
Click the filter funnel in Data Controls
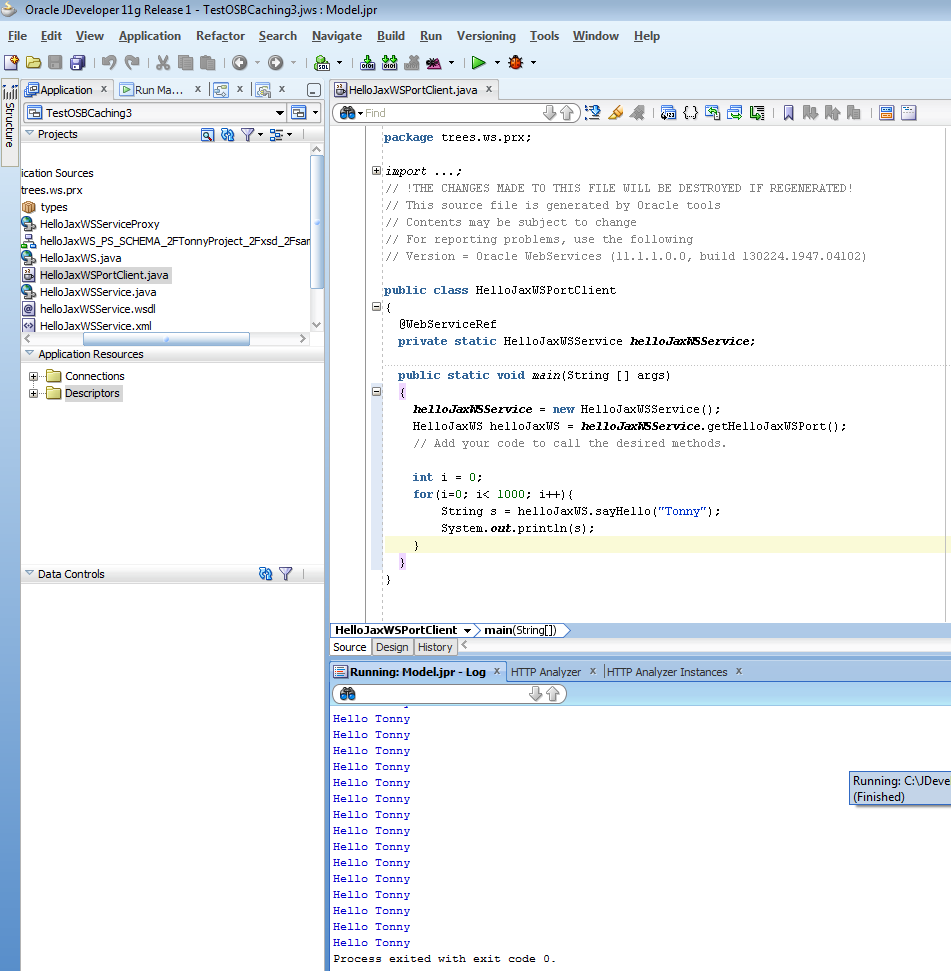(x=286, y=574)
